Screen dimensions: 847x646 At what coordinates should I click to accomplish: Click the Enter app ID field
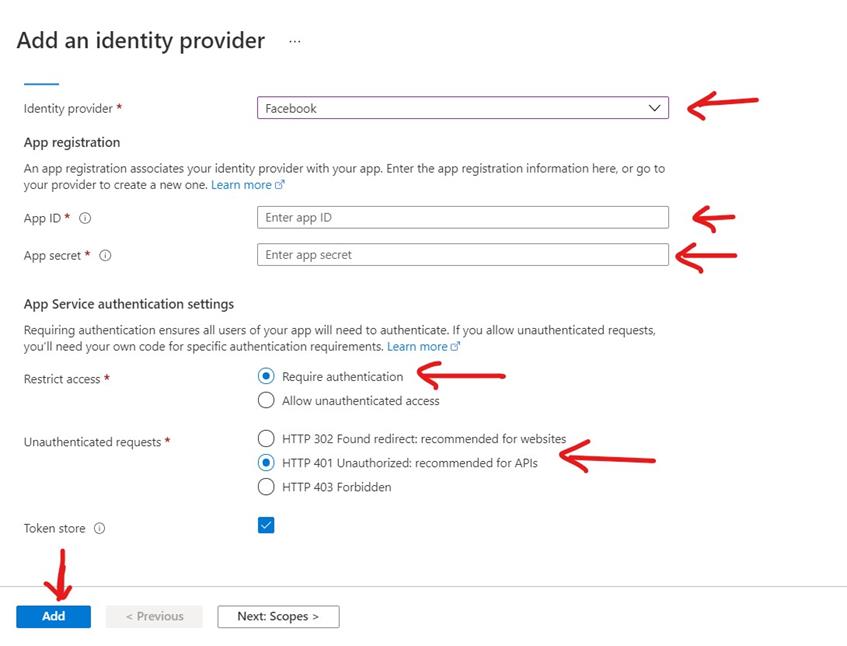(x=460, y=217)
